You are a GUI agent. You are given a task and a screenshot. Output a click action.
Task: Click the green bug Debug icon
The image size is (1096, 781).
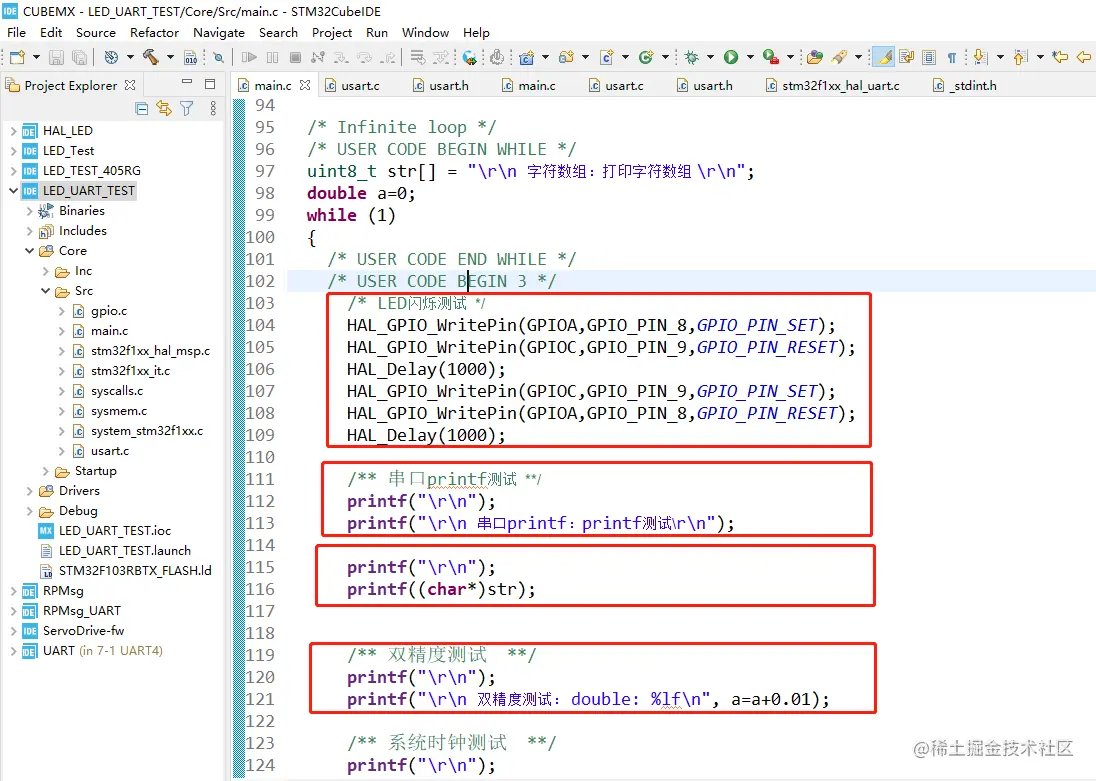coord(691,57)
